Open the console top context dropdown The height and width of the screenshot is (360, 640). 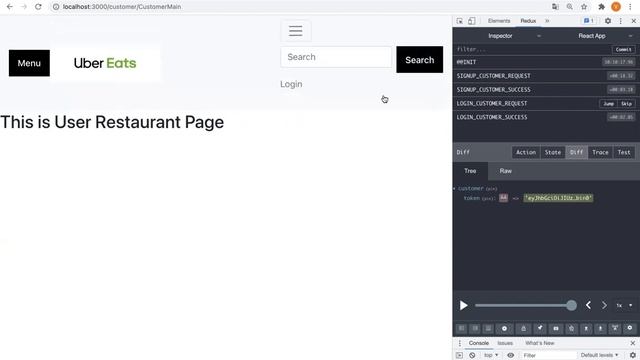click(x=491, y=355)
